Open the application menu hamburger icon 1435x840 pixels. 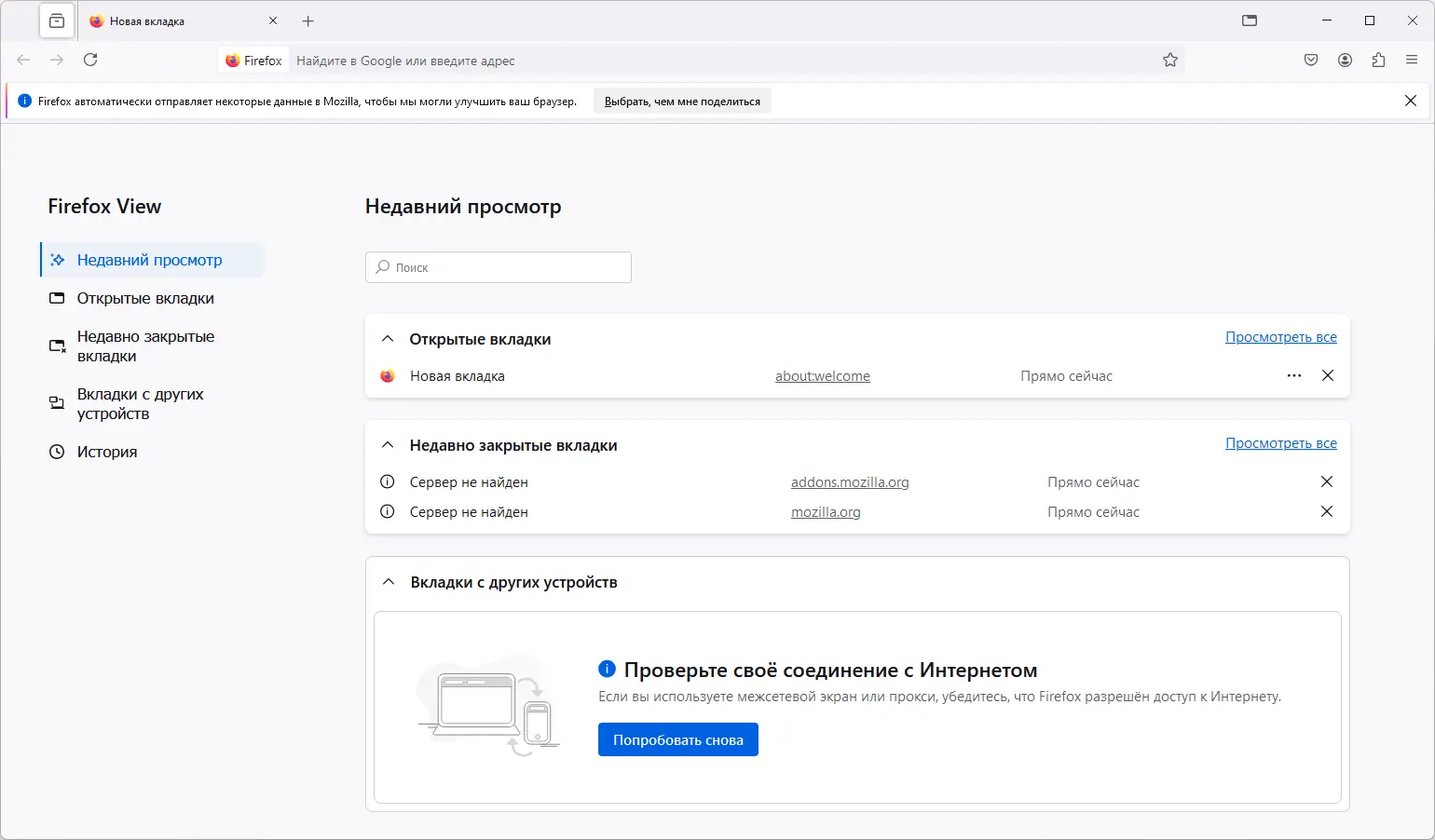click(x=1411, y=60)
